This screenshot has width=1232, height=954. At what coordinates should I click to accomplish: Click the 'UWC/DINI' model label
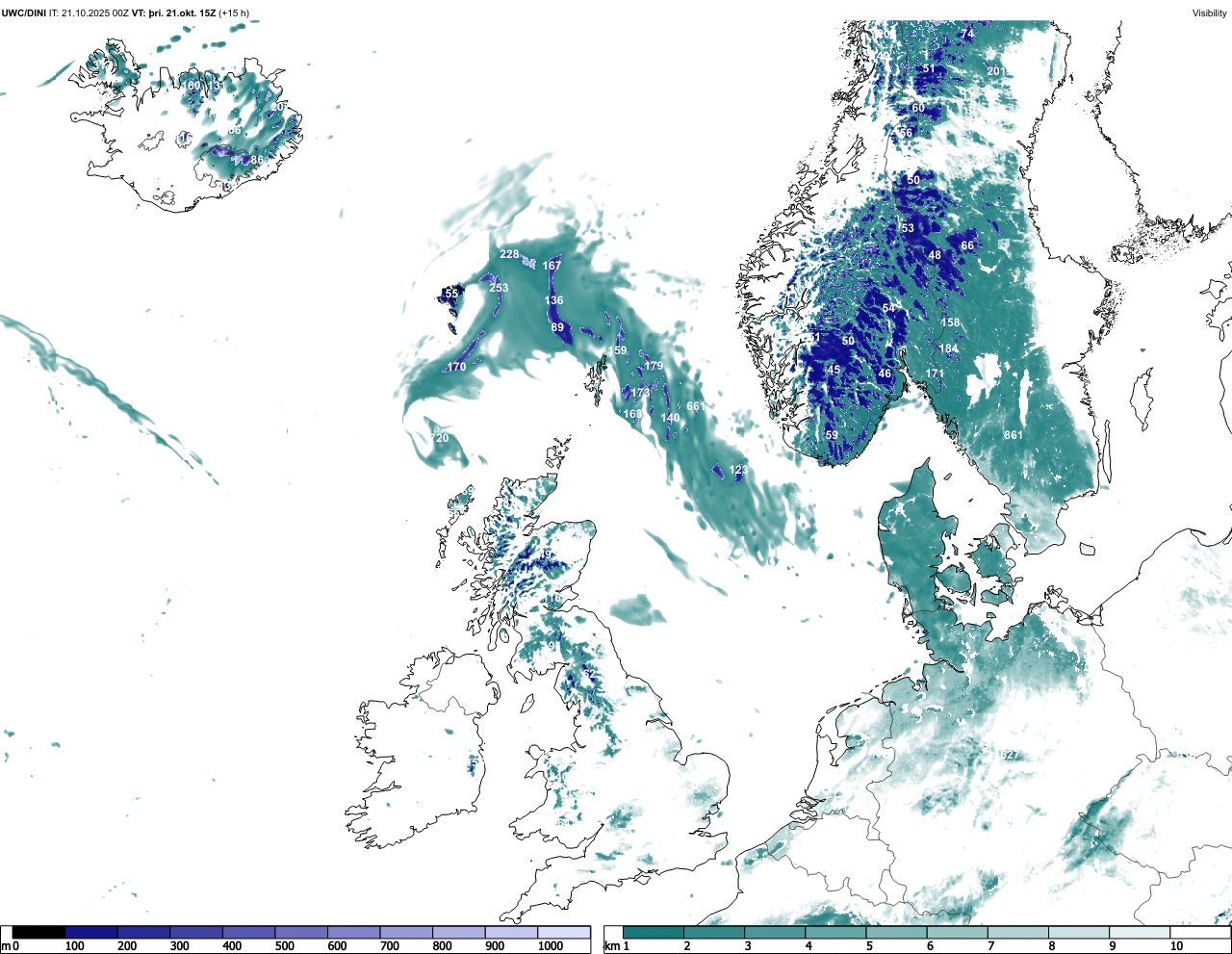(x=24, y=13)
